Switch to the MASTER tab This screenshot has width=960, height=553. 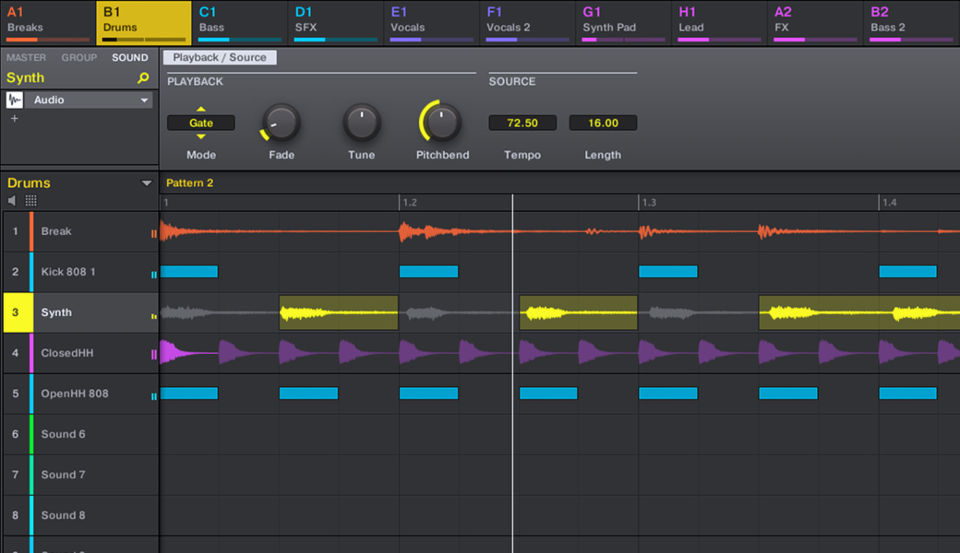[27, 58]
